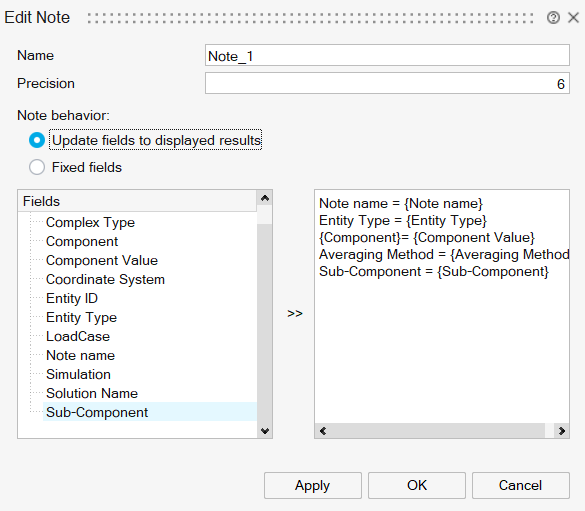Click the note text scroll right arrow
This screenshot has height=511, width=585.
[x=561, y=431]
